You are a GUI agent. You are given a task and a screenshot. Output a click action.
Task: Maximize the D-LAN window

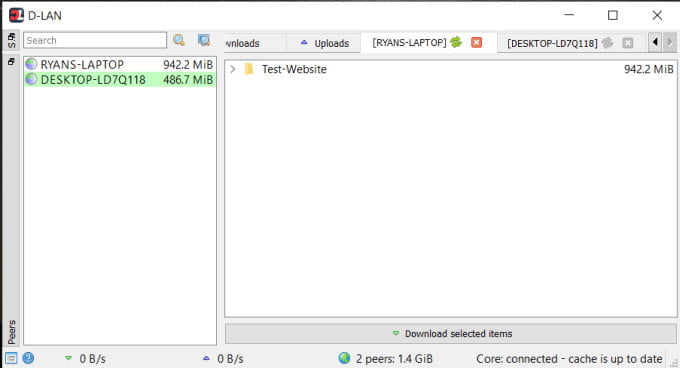coord(612,16)
